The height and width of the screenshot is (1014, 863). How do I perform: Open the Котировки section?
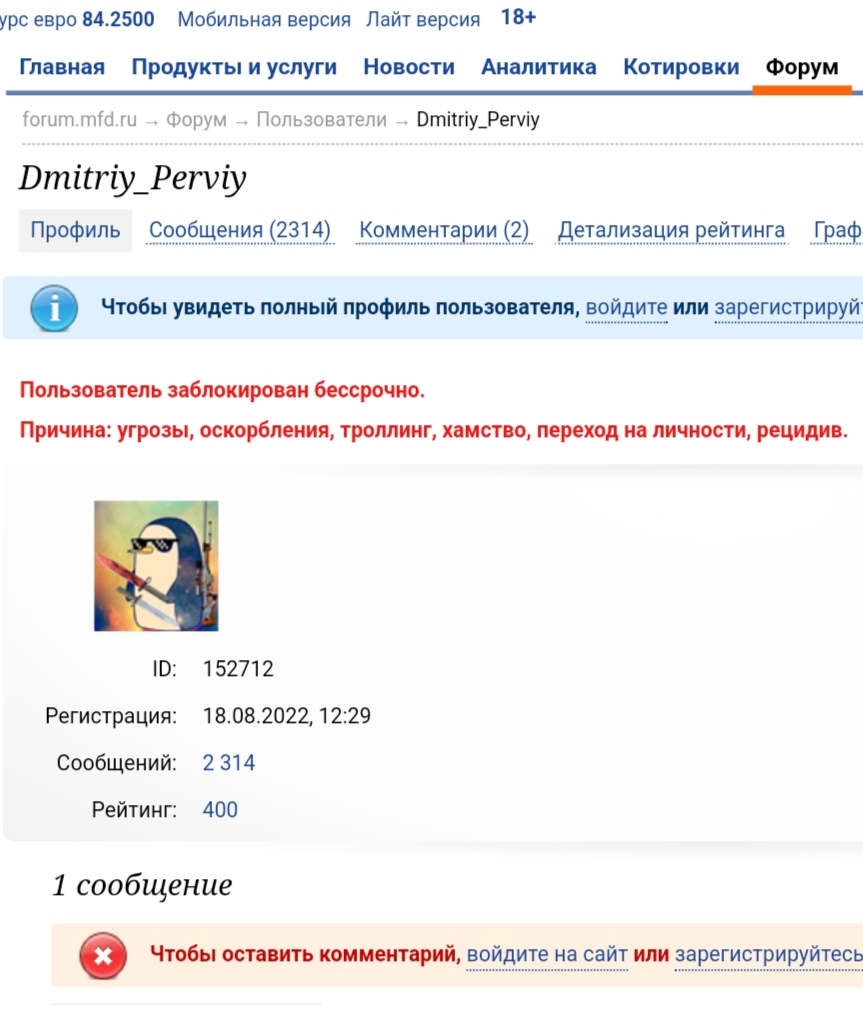tap(681, 67)
